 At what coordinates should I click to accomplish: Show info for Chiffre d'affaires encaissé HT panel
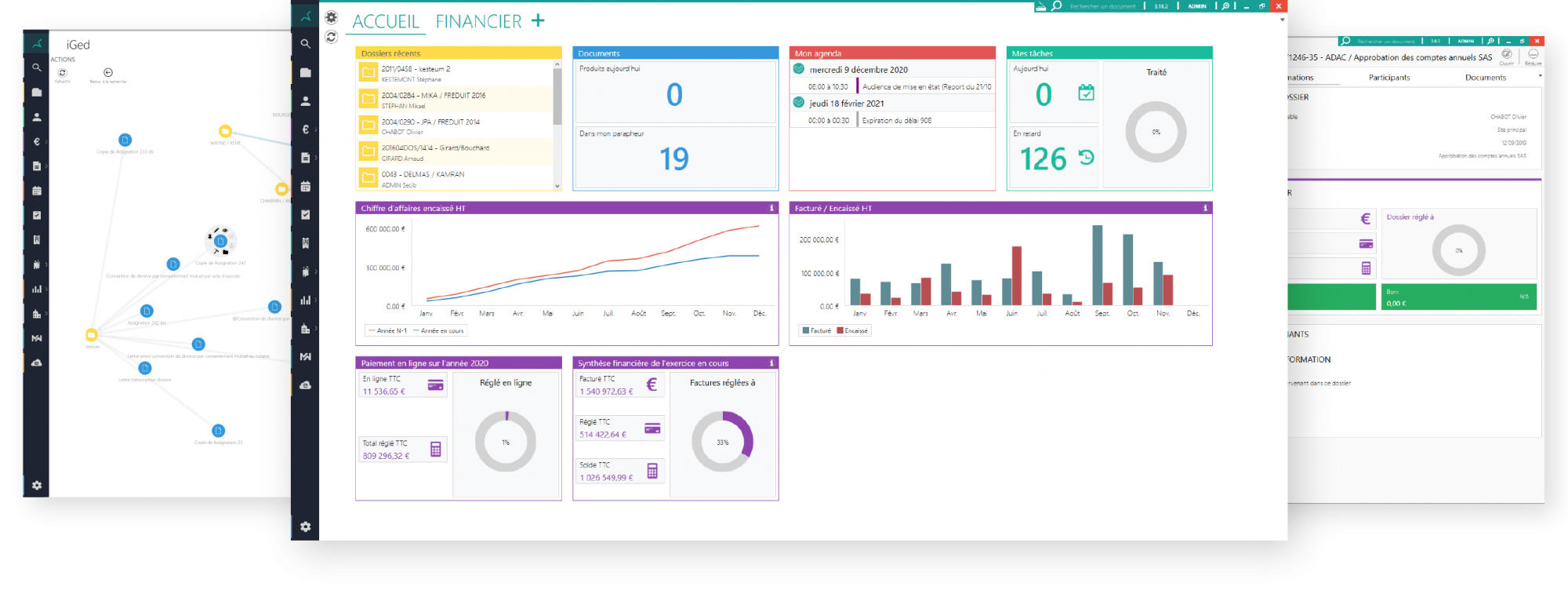[x=771, y=208]
